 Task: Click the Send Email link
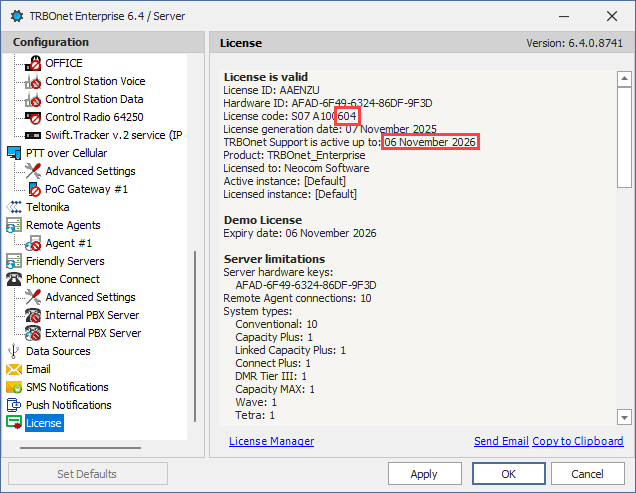[x=500, y=441]
